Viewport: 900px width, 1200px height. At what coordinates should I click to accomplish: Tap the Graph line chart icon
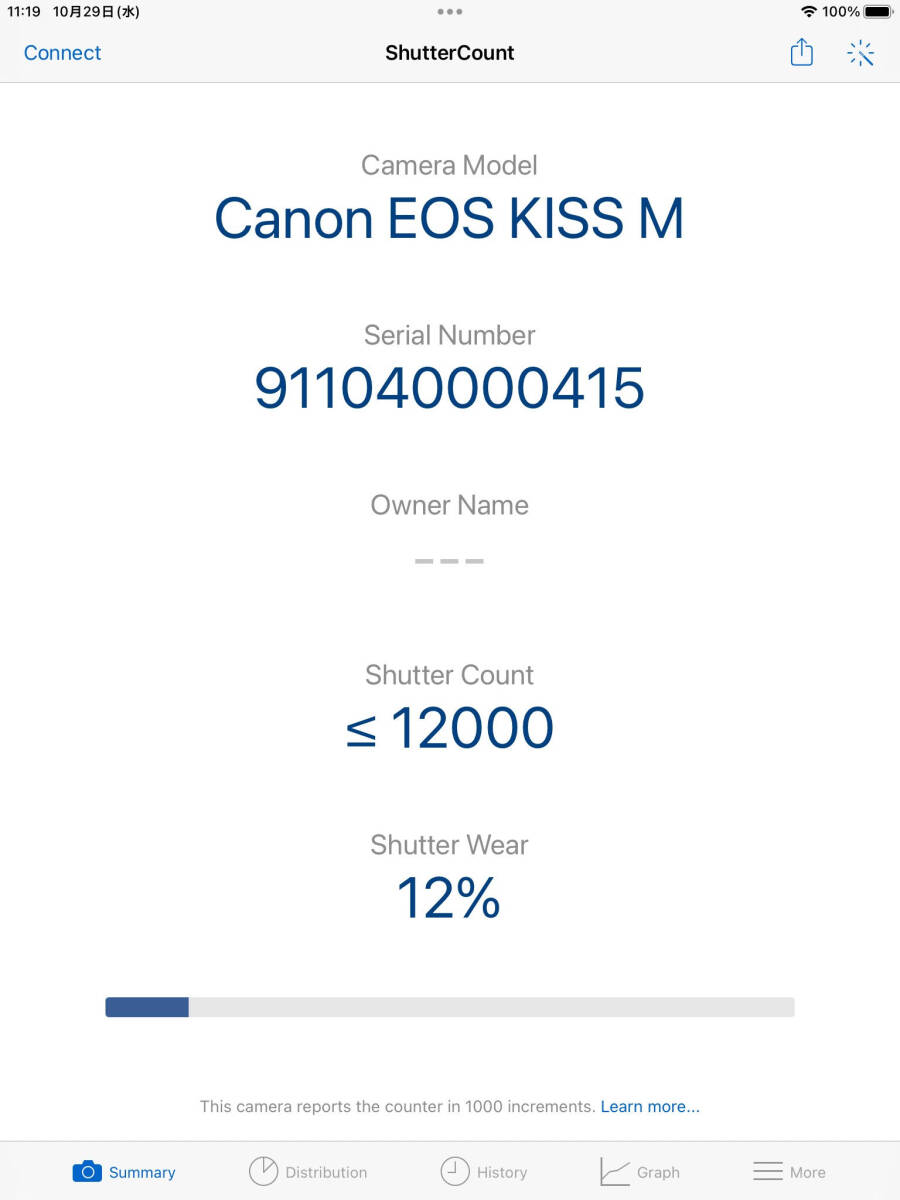614,1171
